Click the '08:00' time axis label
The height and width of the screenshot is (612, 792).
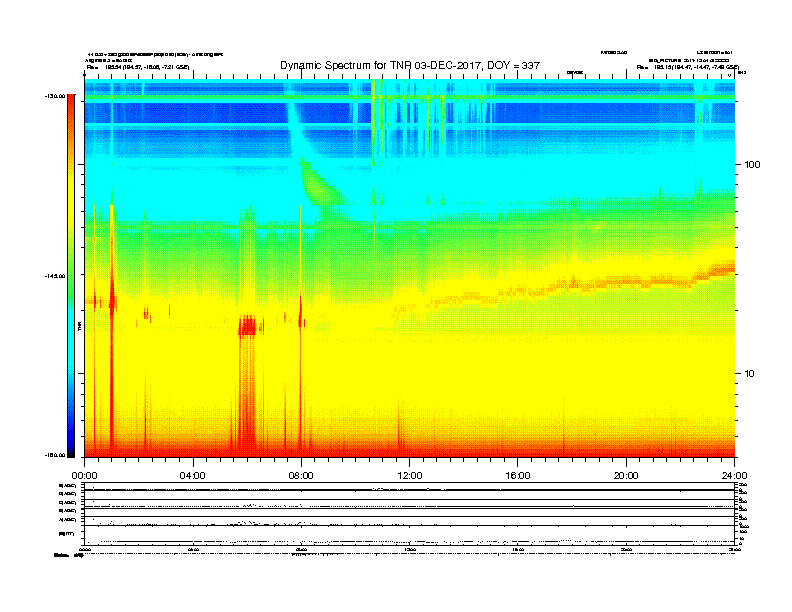301,476
